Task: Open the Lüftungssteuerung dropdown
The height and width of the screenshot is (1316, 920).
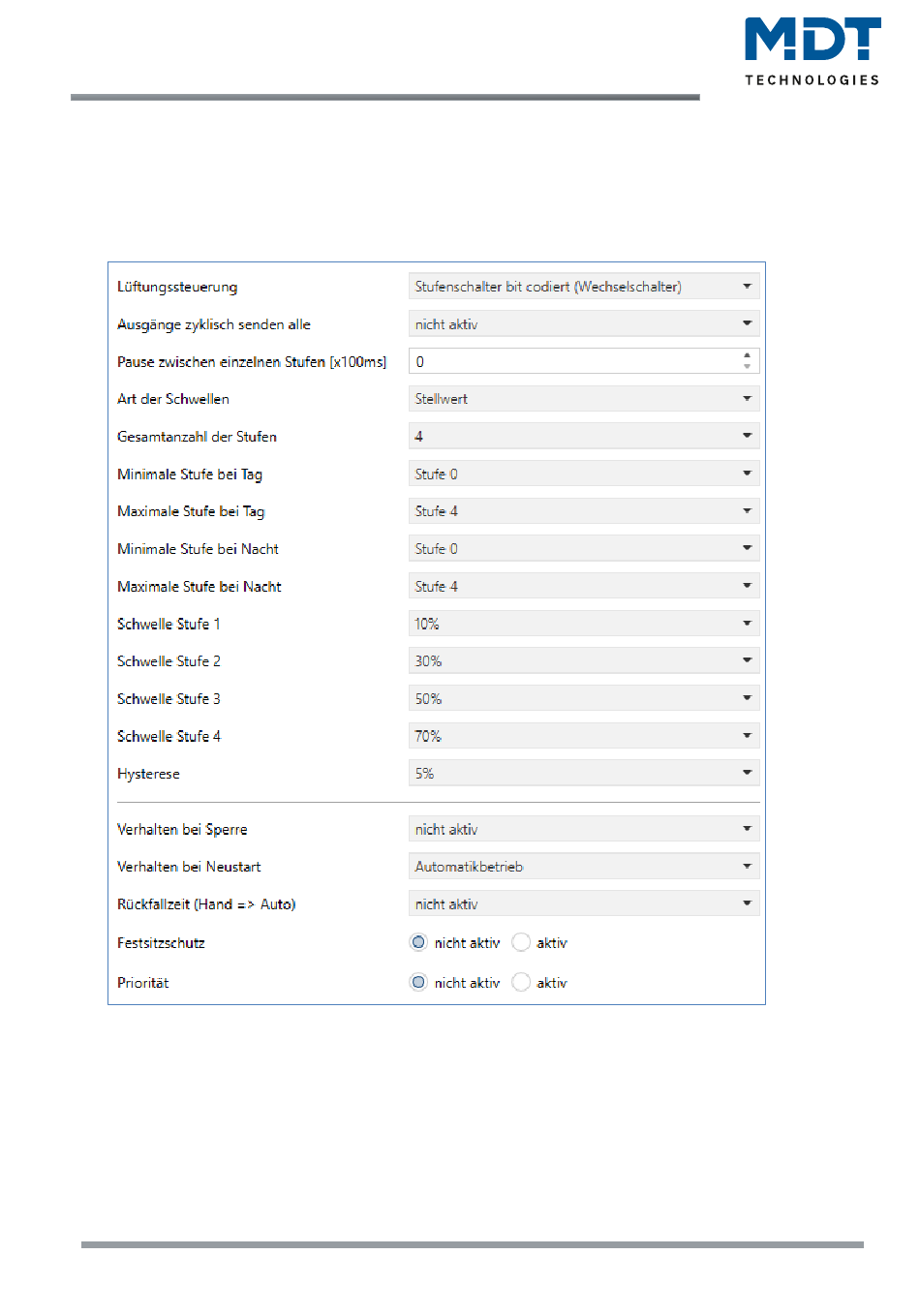Action: point(584,287)
